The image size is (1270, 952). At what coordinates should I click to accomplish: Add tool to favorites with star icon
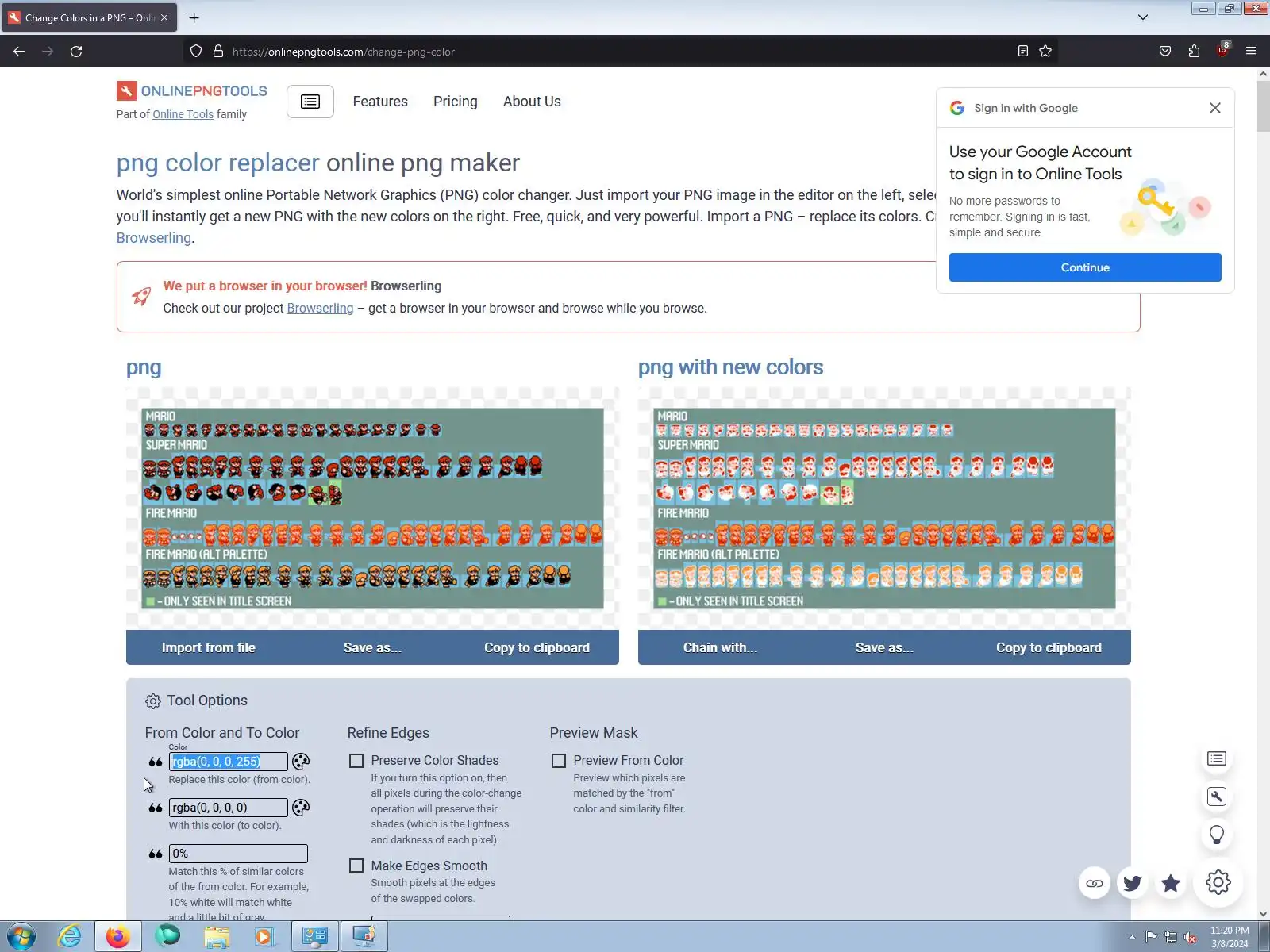(1170, 883)
